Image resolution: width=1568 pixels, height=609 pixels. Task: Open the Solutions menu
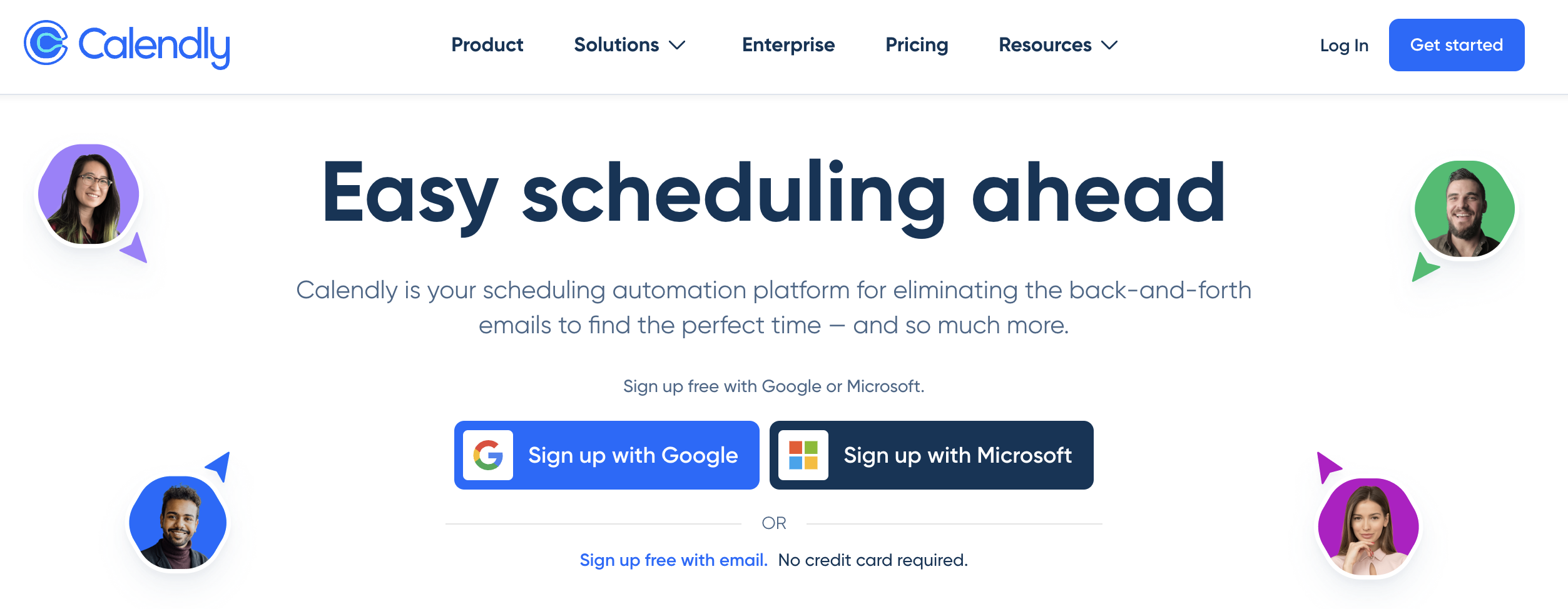(x=616, y=45)
